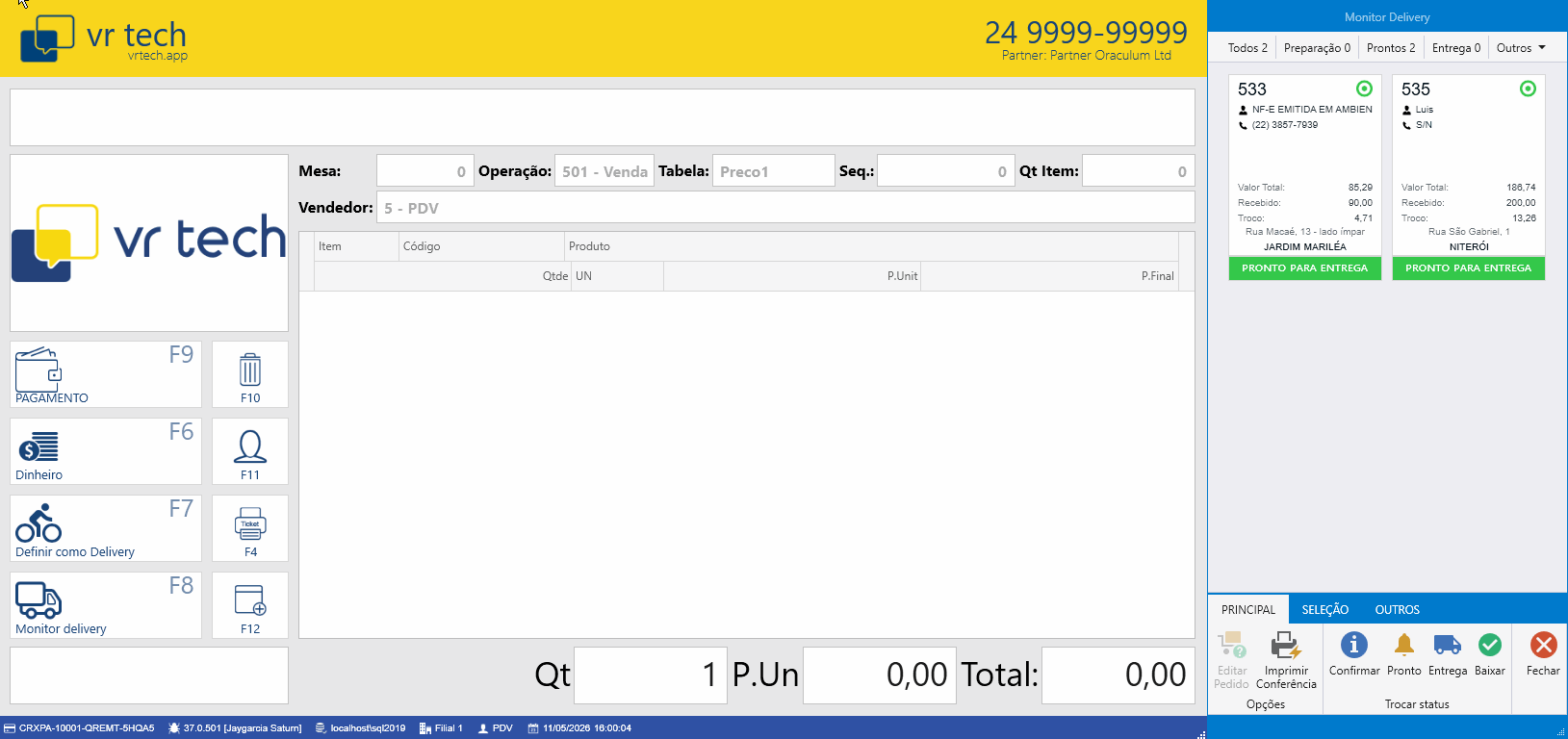Viewport: 1568px width, 739px height.
Task: Click computer name icon in status bar
Action: (10, 728)
